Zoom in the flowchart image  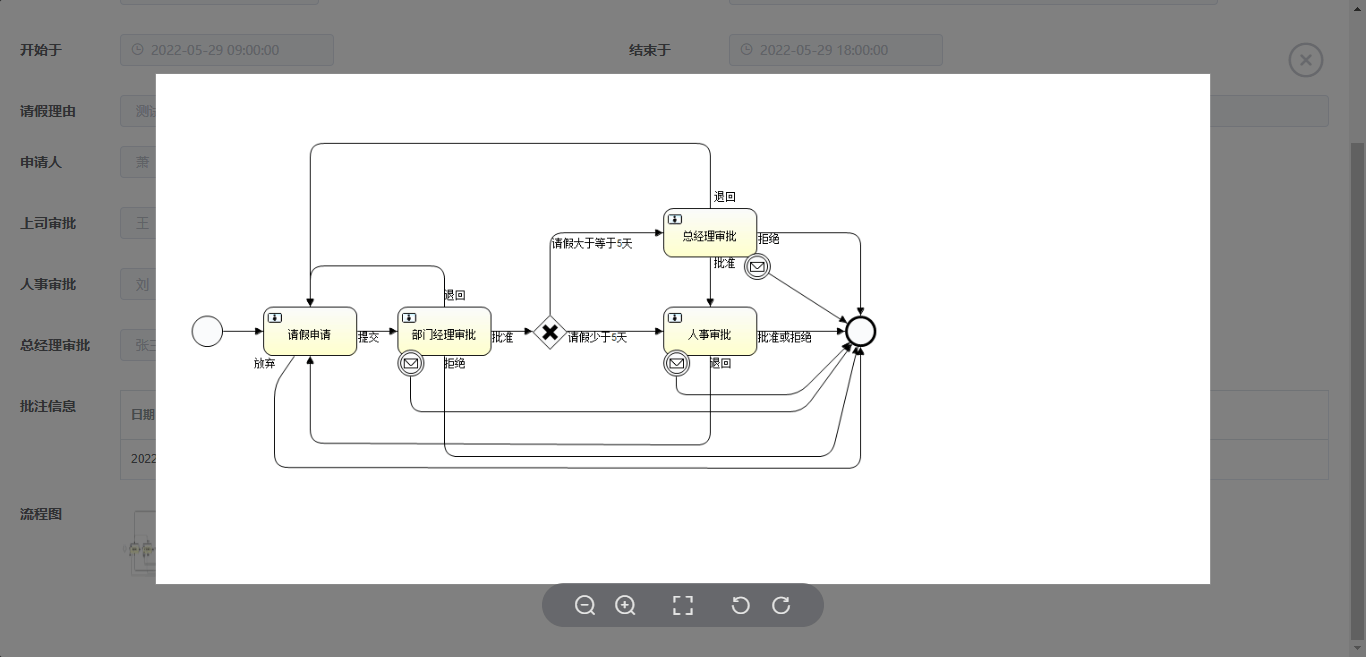pos(625,605)
